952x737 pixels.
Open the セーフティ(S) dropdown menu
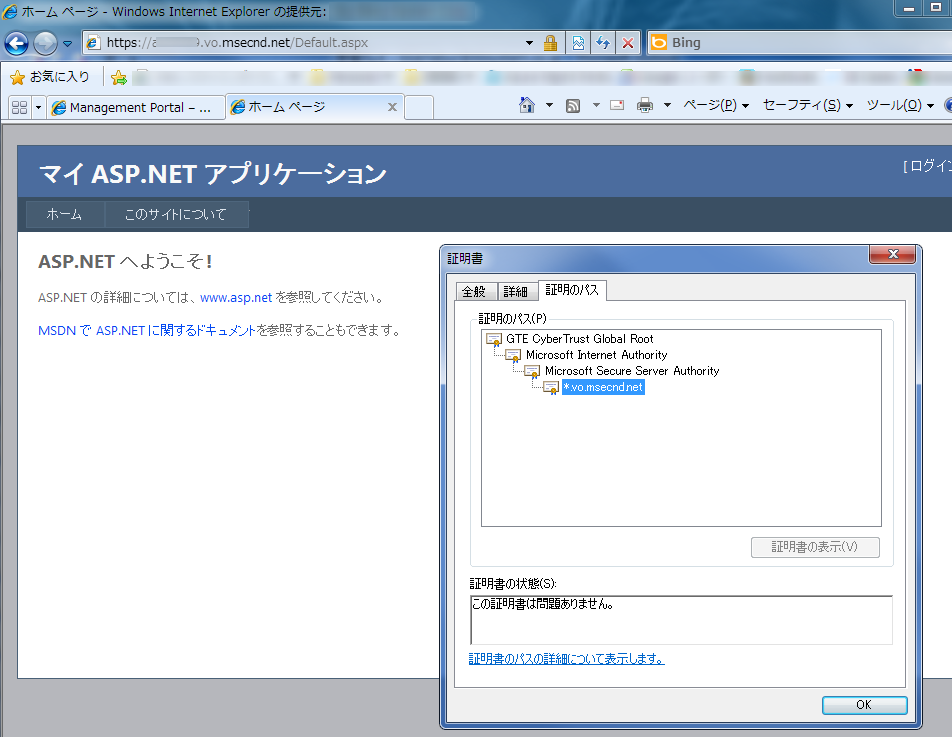click(x=807, y=106)
